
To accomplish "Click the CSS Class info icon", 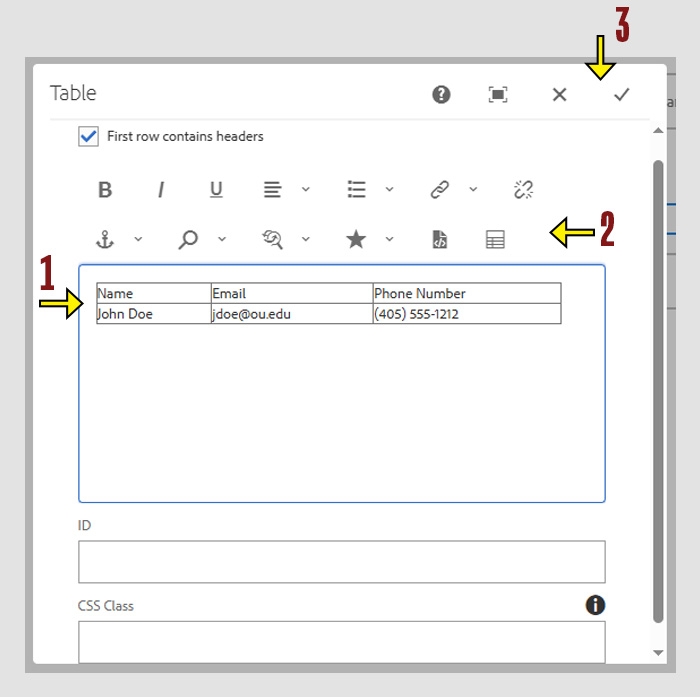I will [595, 605].
